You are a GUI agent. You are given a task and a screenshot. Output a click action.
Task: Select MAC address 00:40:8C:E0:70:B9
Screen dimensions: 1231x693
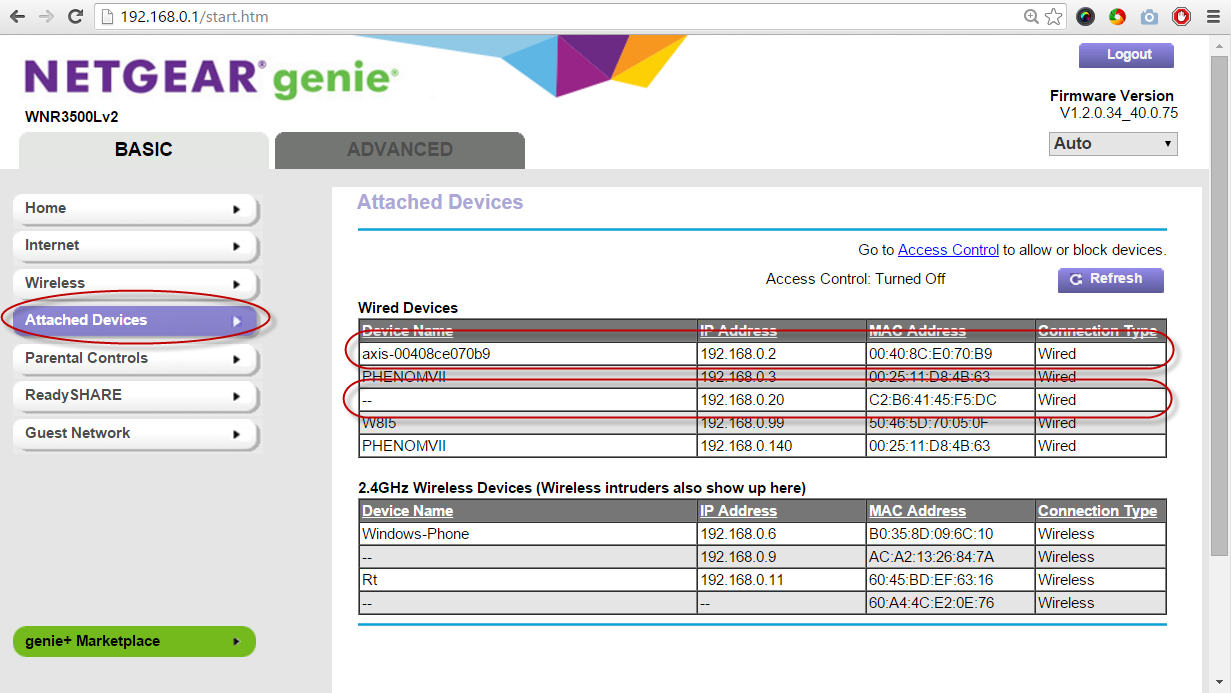pos(933,354)
